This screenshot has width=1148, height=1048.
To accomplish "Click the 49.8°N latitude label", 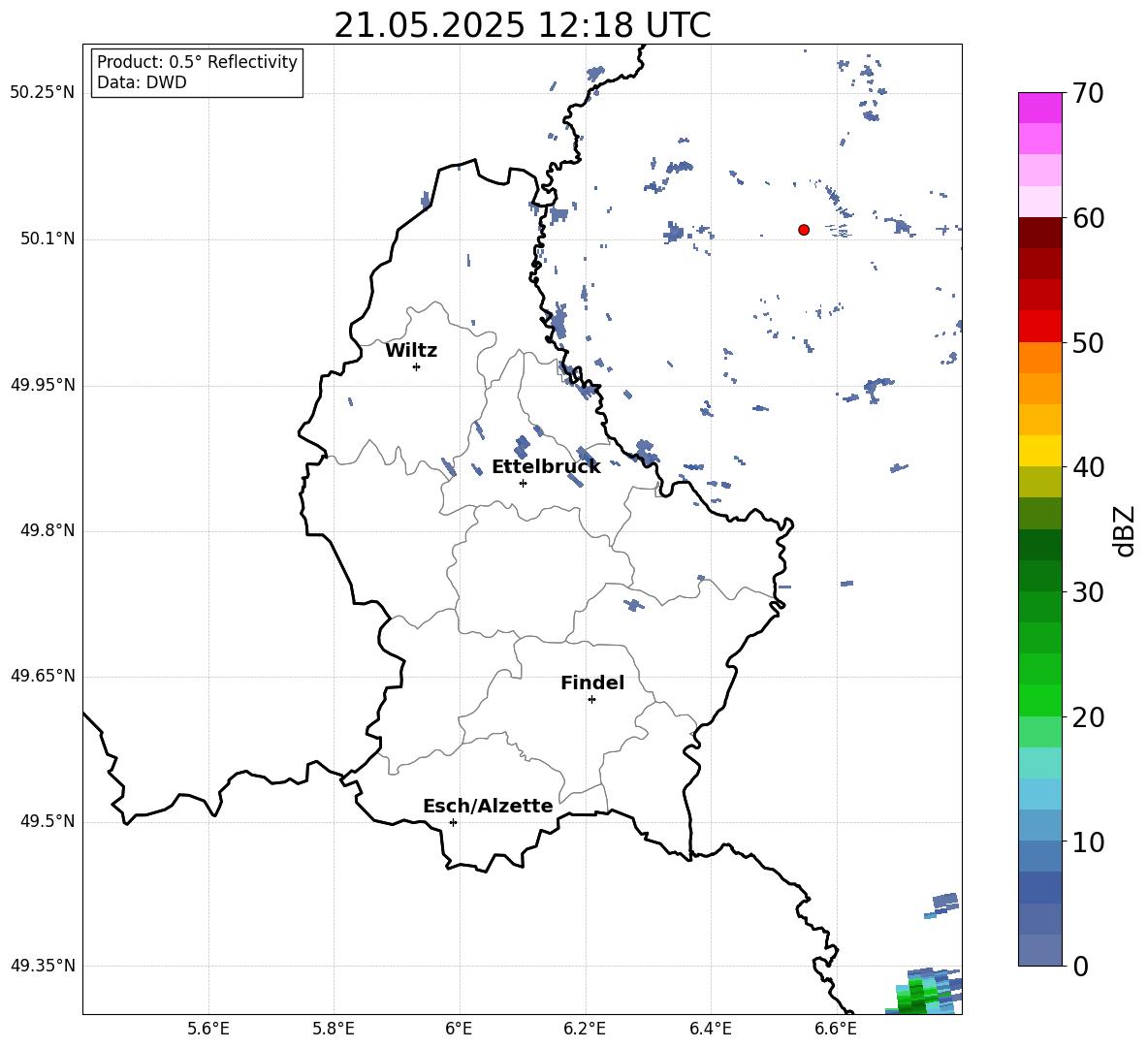I will [x=48, y=530].
